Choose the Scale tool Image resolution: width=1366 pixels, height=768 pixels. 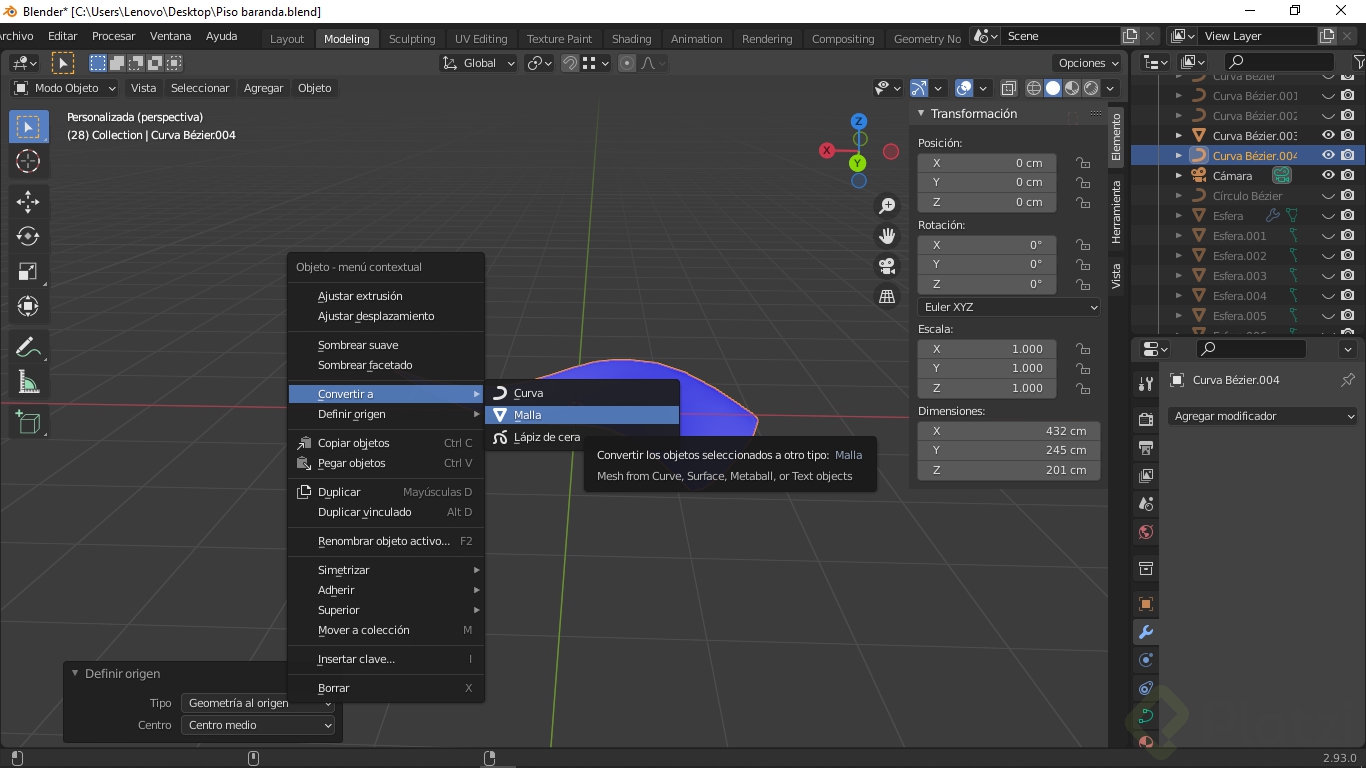[28, 271]
